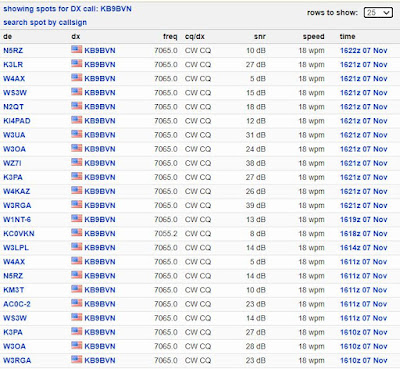Click US flag icon in AC0C-2 row
Screen dimensions: 400x369
tap(76, 303)
